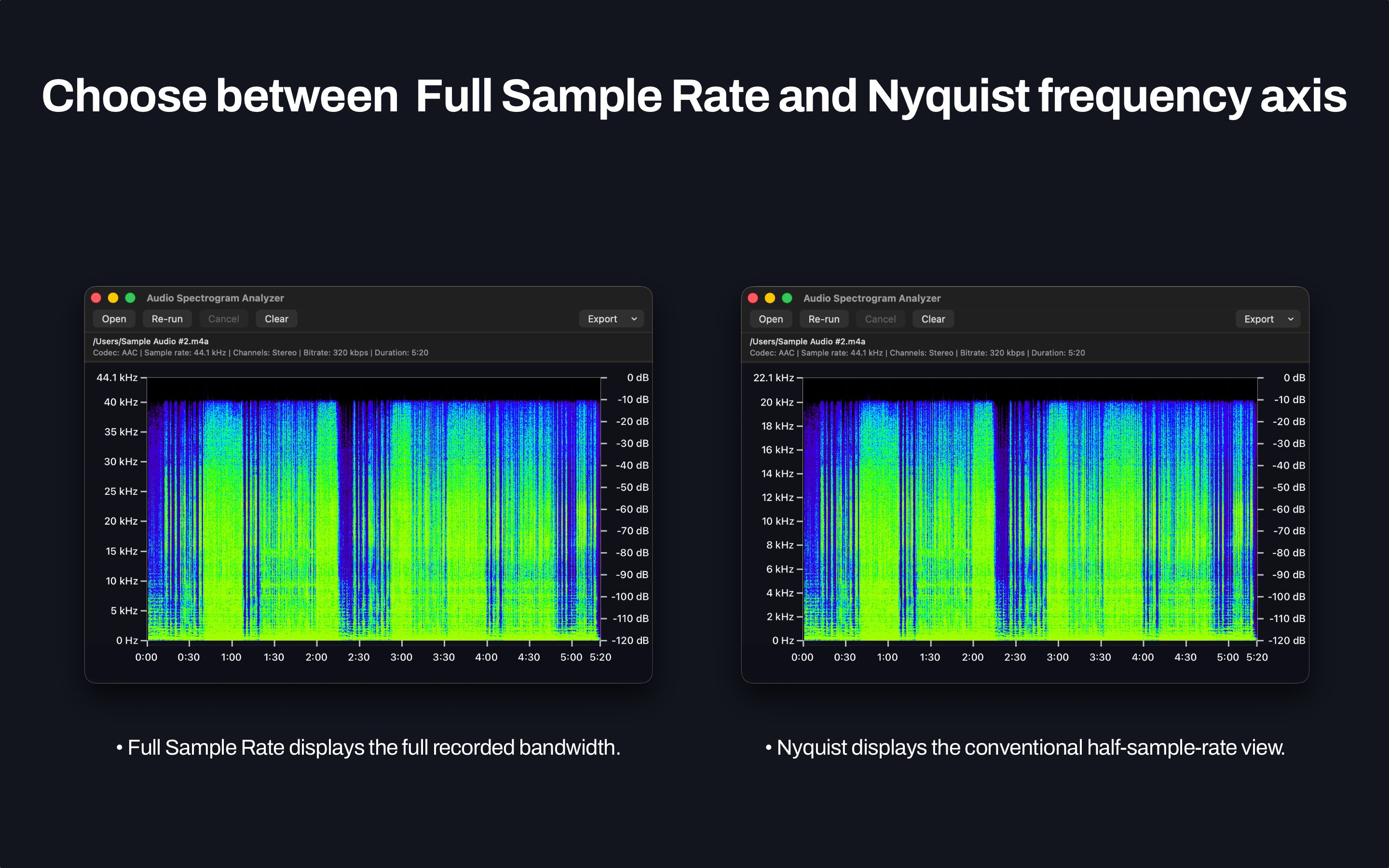Click Cancel in left analyzer window
Viewport: 1389px width, 868px height.
(223, 319)
